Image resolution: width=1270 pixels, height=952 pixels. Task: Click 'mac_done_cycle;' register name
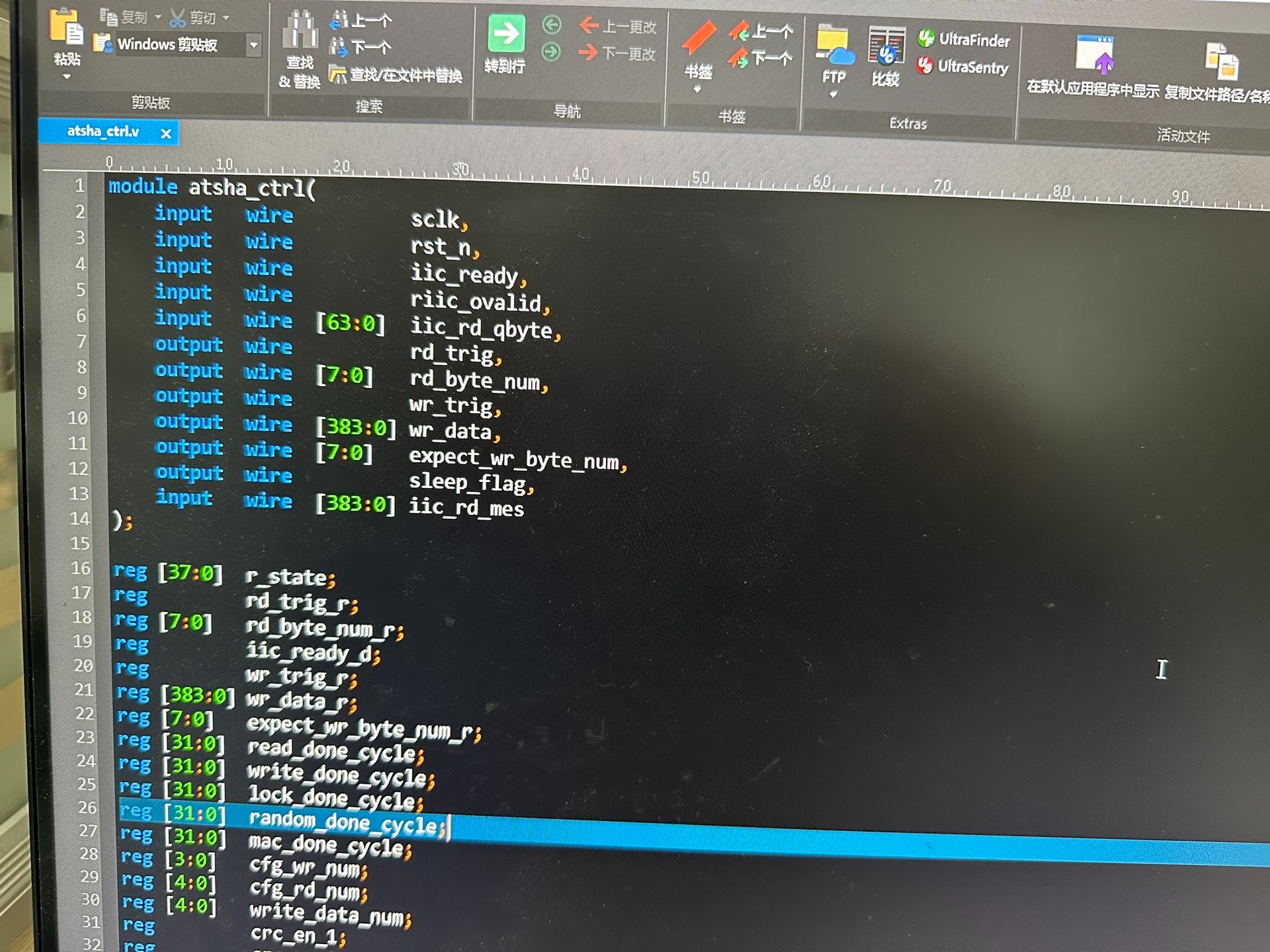tap(331, 845)
